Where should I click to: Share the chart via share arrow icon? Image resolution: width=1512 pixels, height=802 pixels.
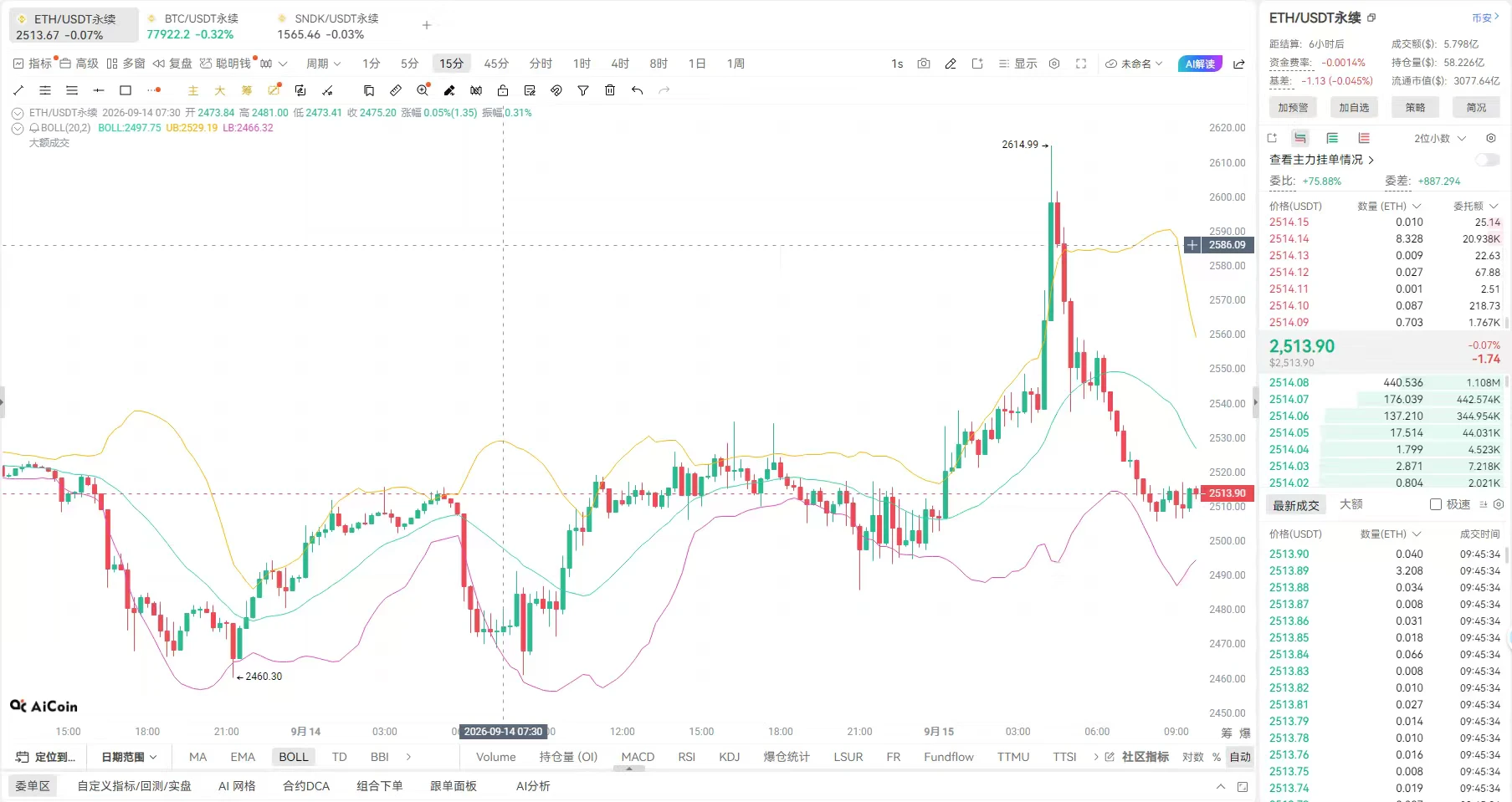[1239, 64]
